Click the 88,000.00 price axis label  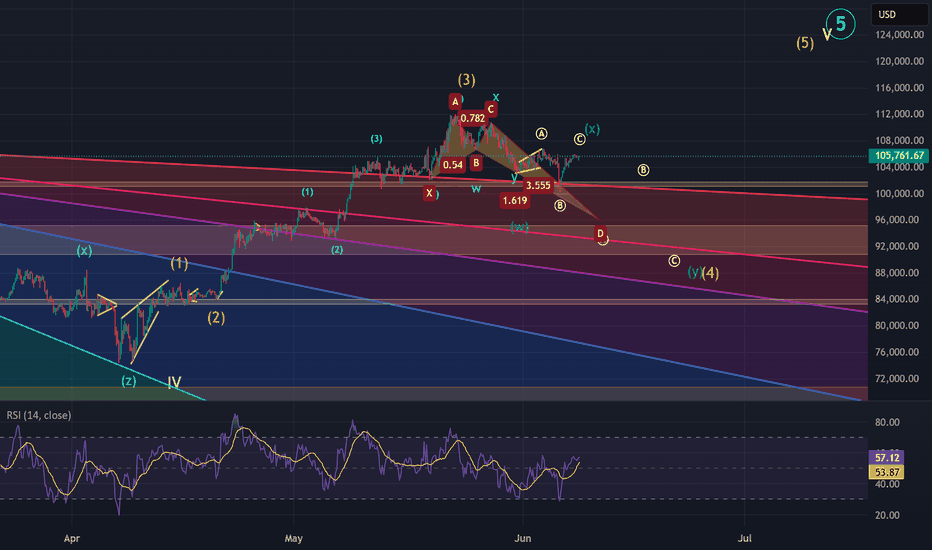(899, 273)
